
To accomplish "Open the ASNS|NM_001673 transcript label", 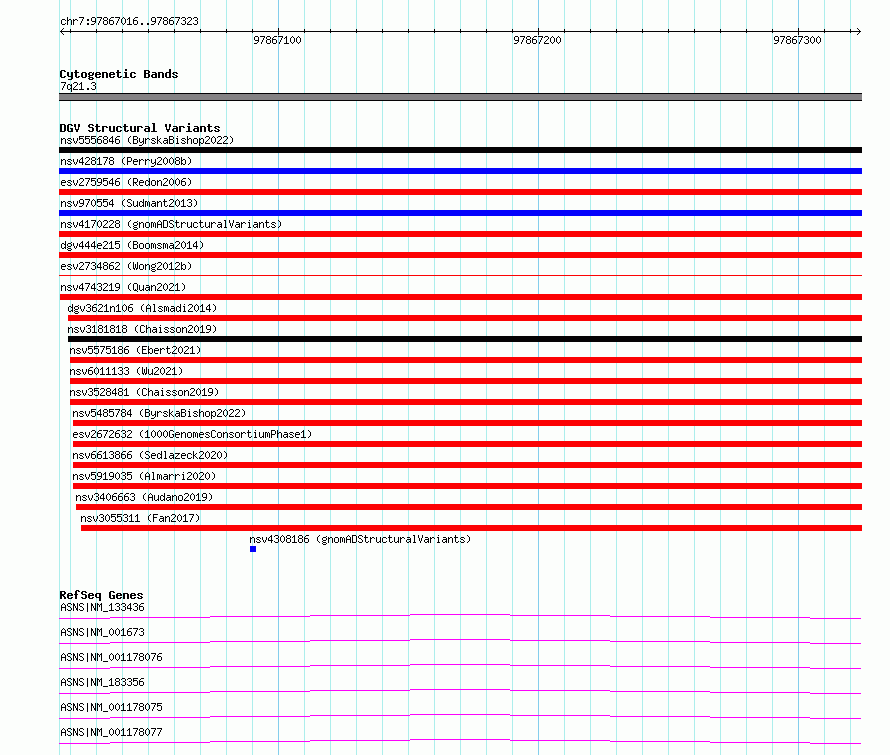I will click(x=102, y=632).
